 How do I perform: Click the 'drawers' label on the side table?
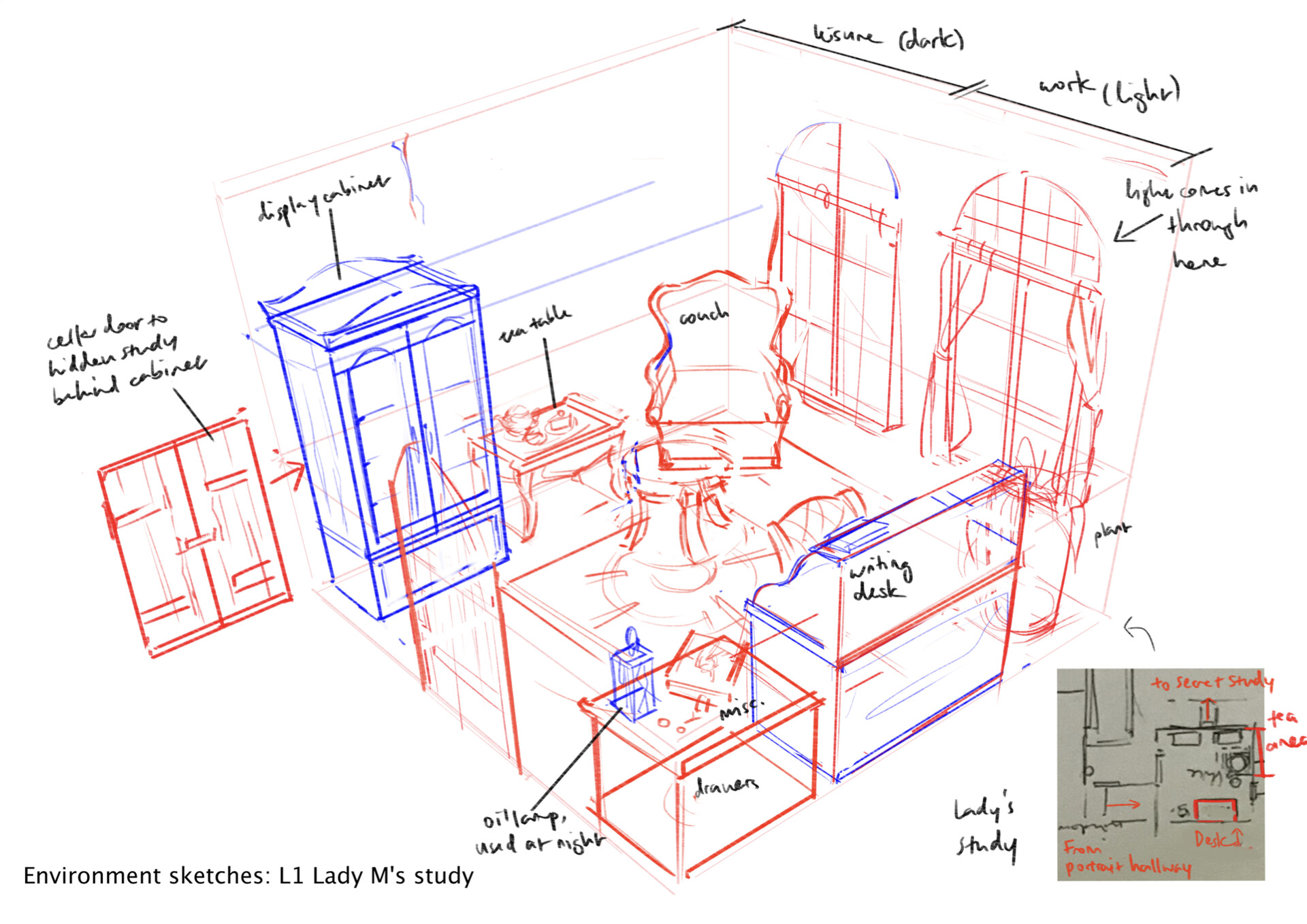[726, 786]
